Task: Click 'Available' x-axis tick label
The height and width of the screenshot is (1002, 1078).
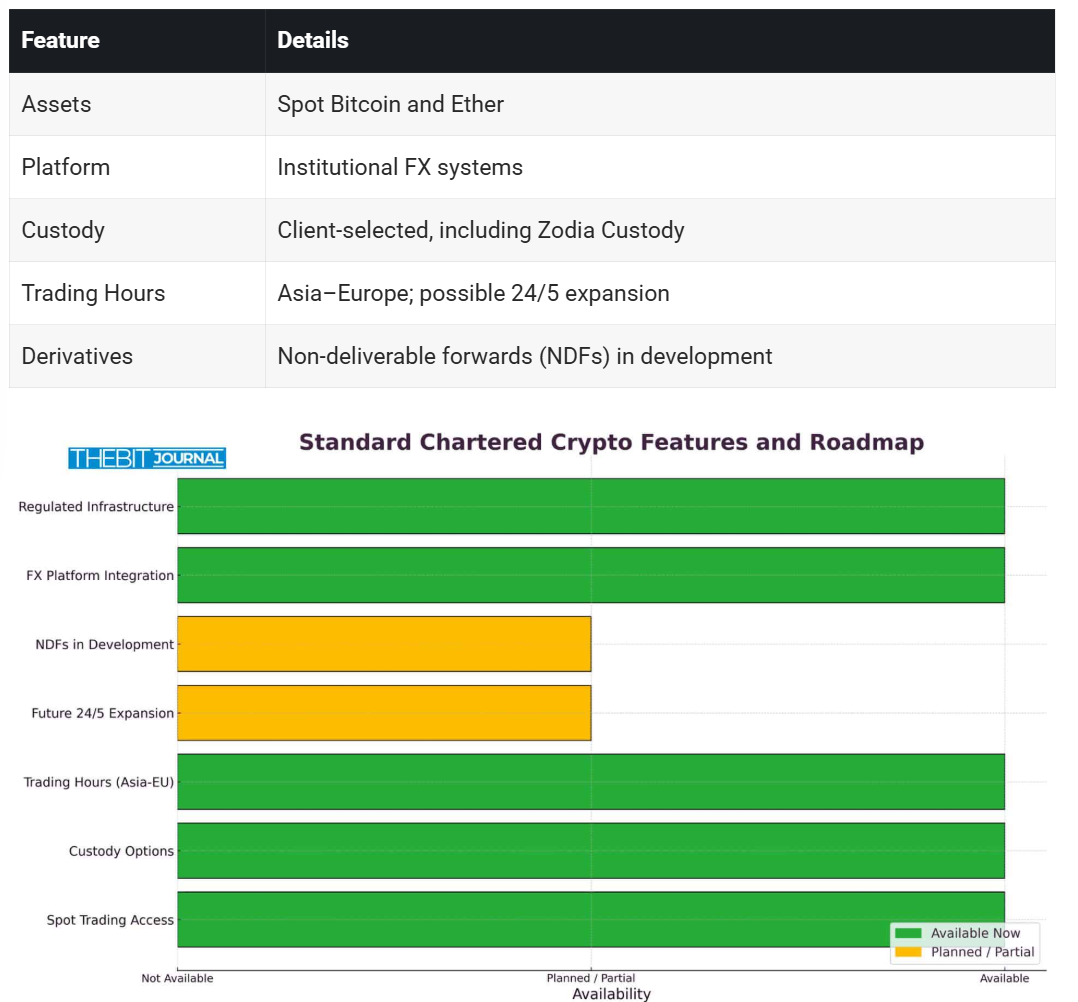Action: point(1004,978)
